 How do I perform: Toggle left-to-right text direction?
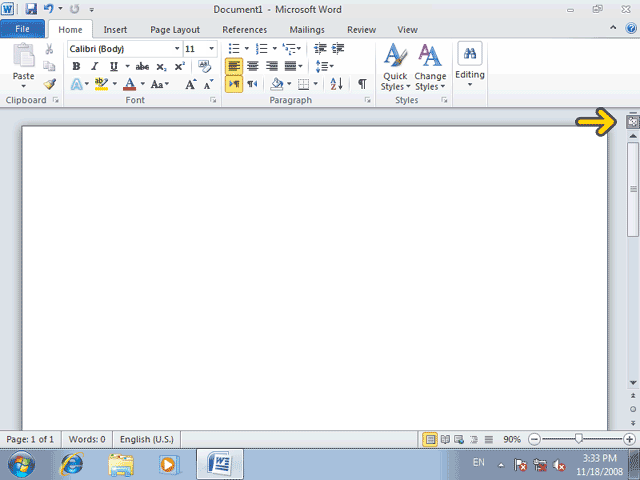click(x=234, y=84)
